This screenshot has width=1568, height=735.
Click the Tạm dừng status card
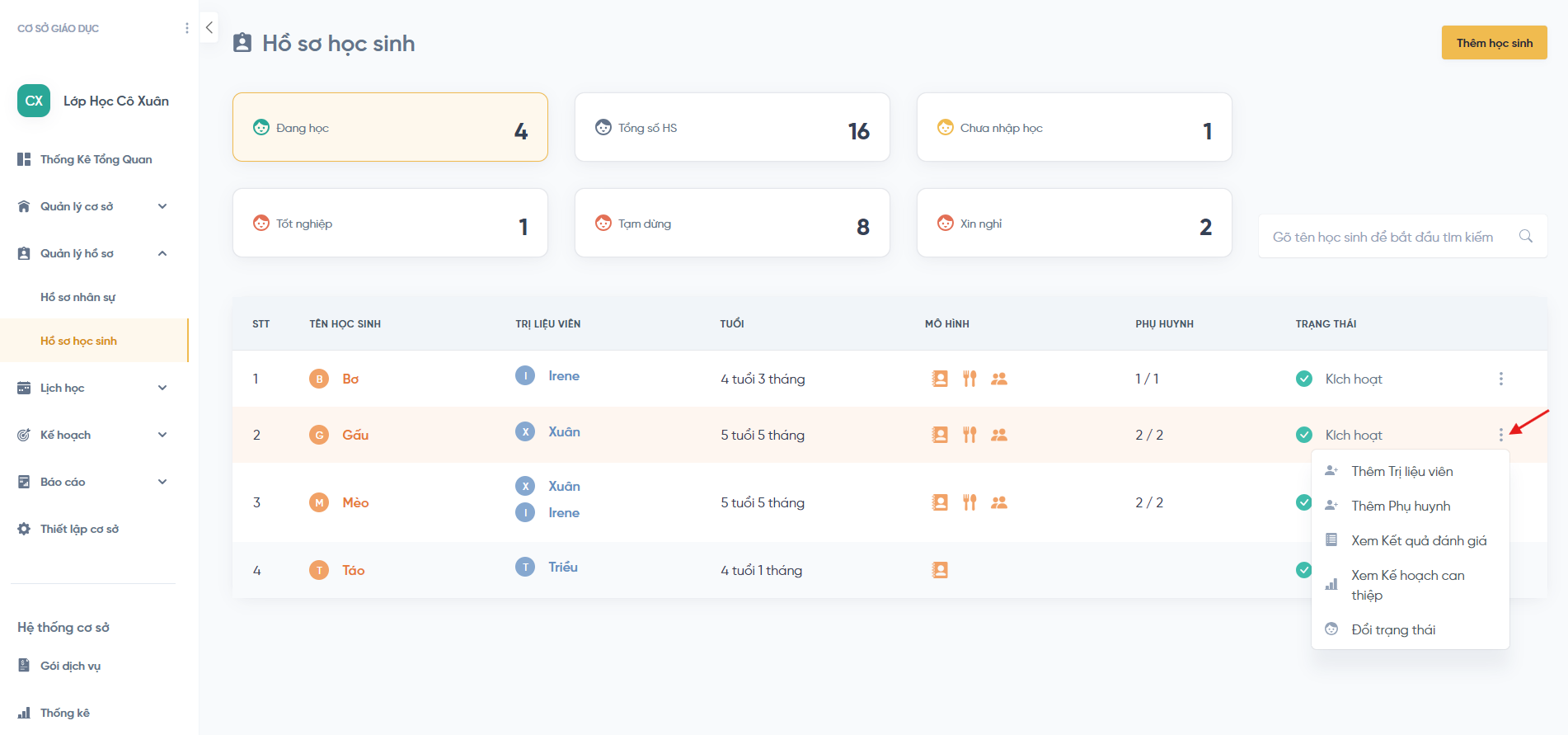(732, 223)
